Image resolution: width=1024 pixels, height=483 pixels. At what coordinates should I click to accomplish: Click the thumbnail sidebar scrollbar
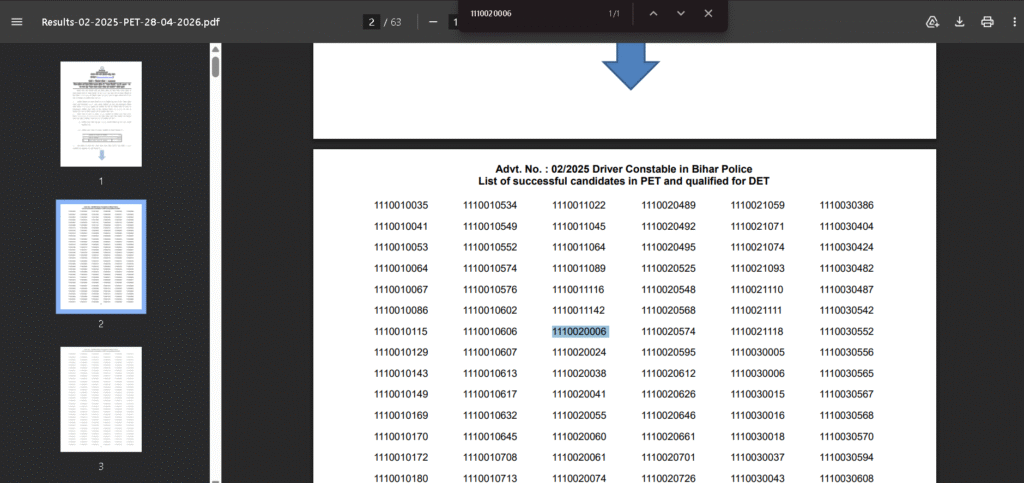click(215, 67)
